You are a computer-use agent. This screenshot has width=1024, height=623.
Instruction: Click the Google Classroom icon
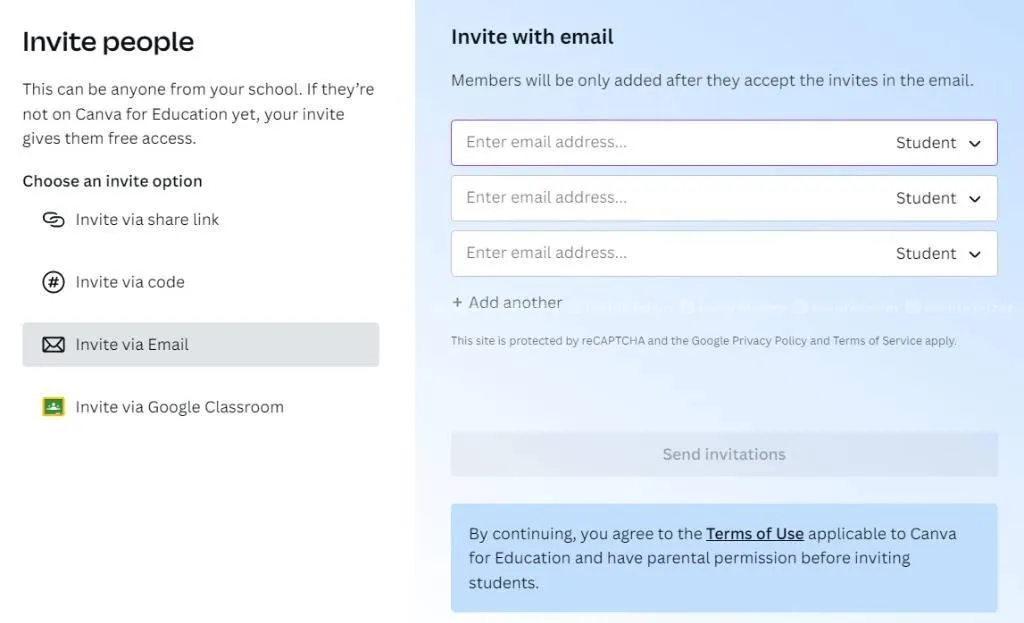tap(53, 407)
